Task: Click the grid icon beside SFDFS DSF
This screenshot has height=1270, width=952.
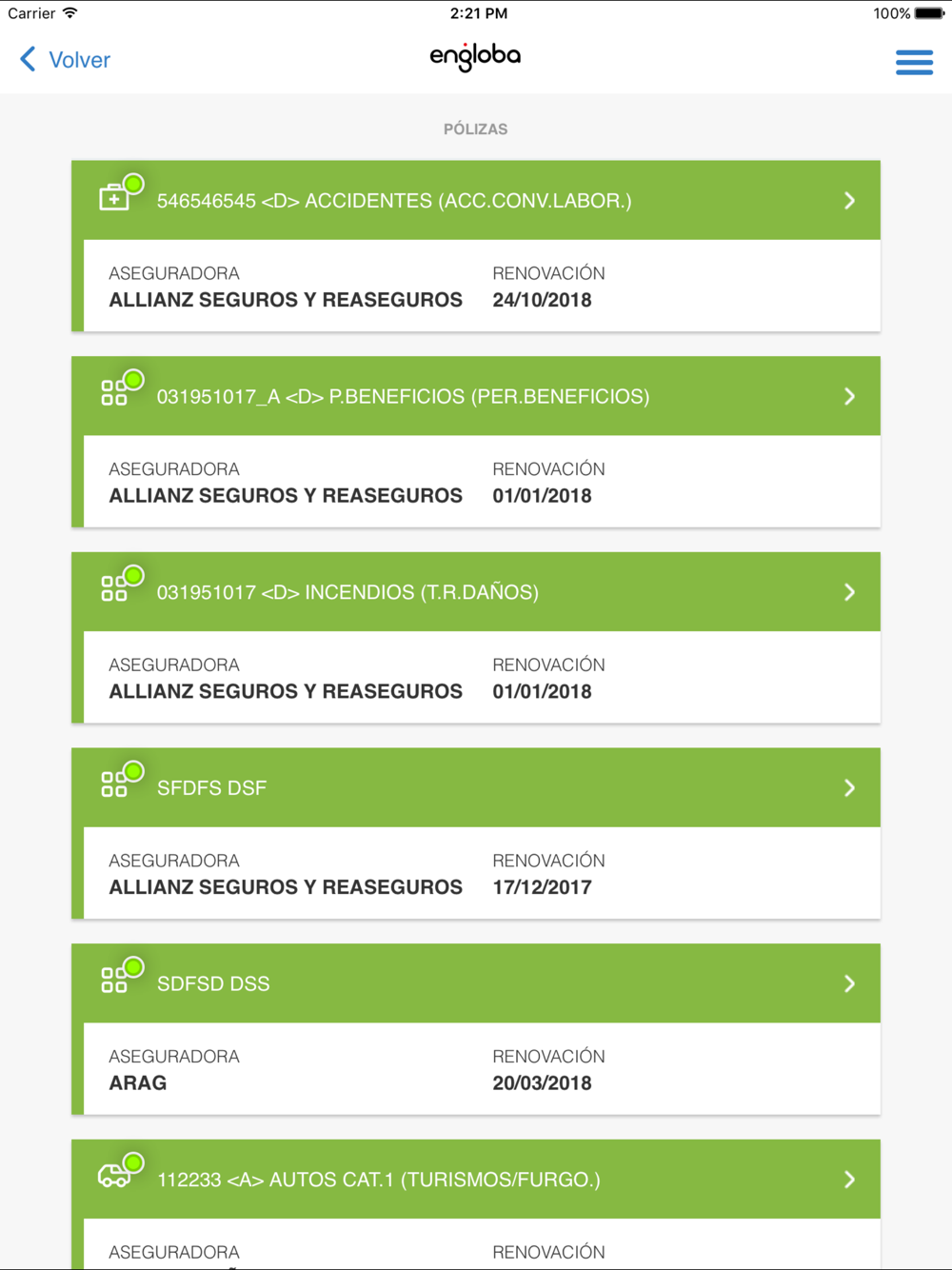Action: coord(114,784)
